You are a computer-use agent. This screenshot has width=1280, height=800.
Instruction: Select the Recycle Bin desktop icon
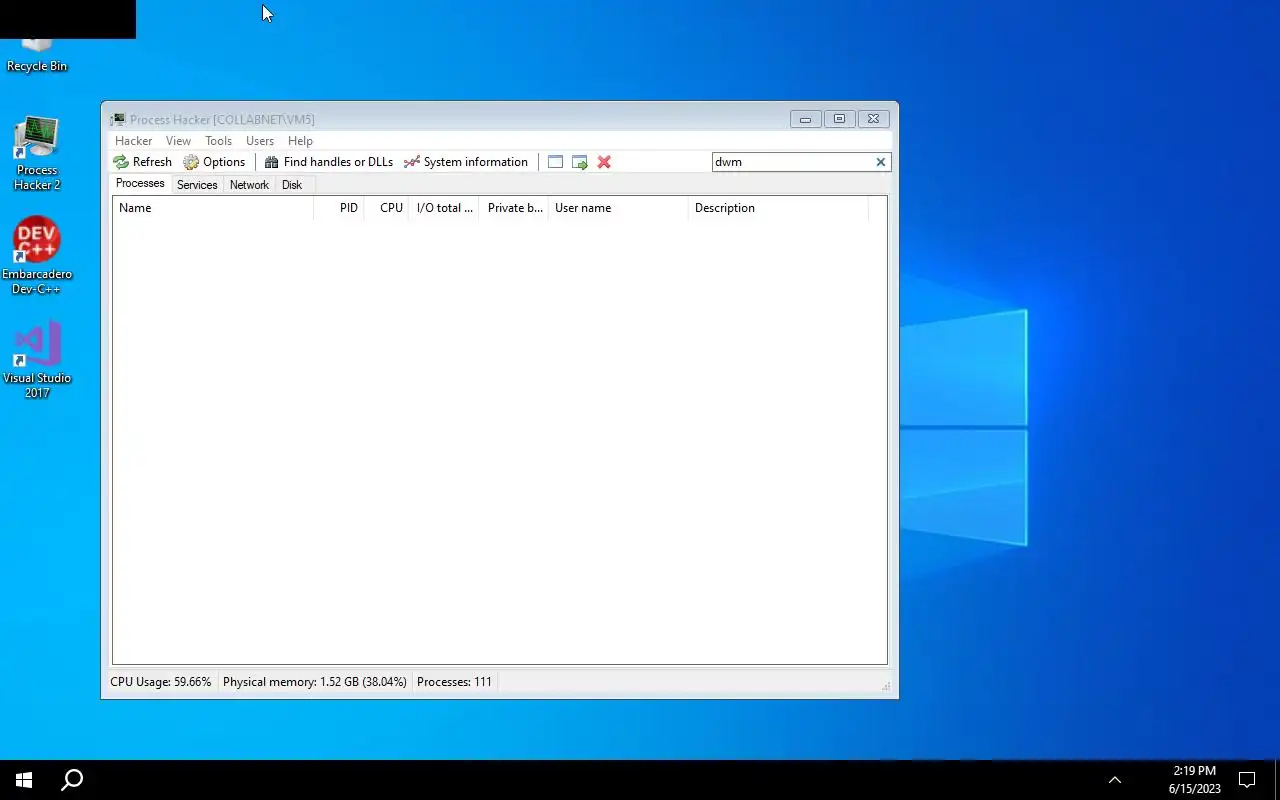37,55
